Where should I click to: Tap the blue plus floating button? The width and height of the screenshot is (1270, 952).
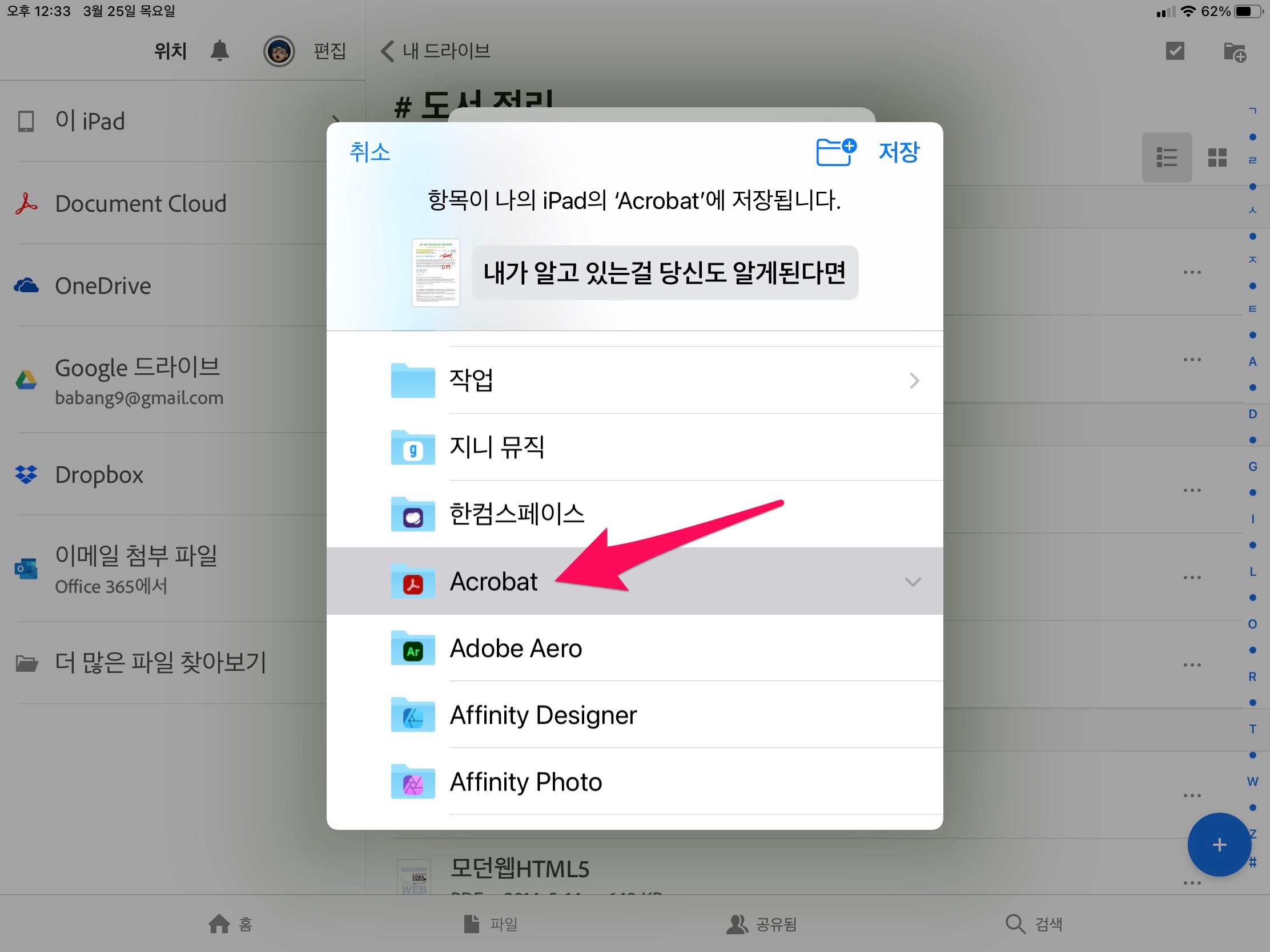pos(1219,844)
